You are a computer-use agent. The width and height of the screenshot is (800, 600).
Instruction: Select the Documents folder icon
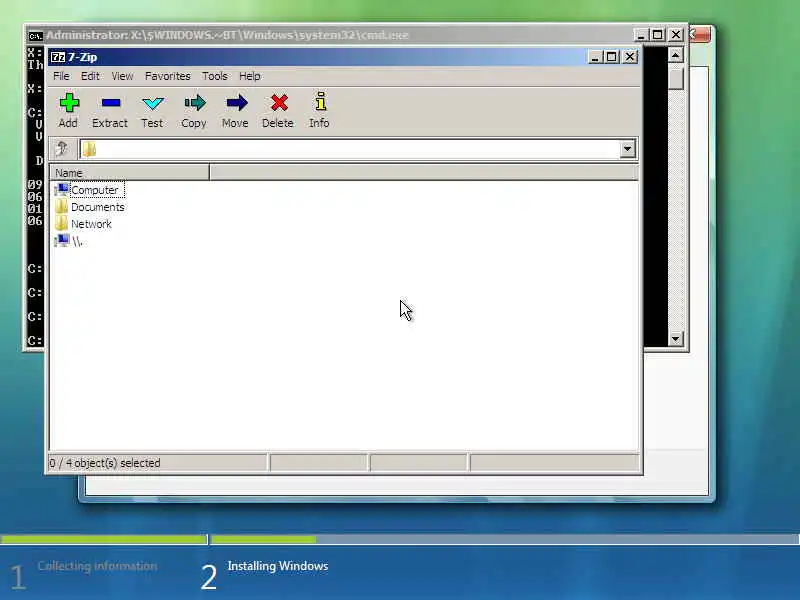coord(62,207)
